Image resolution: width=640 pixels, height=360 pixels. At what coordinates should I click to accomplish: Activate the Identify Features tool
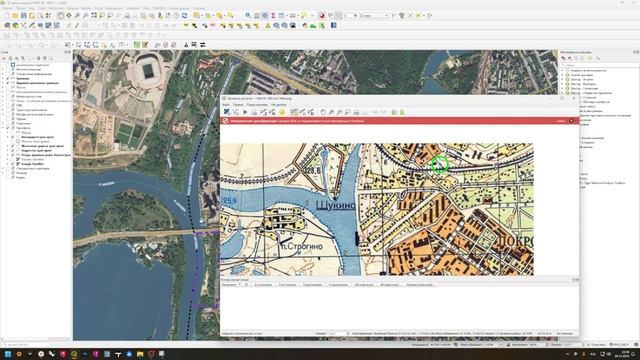(248, 16)
